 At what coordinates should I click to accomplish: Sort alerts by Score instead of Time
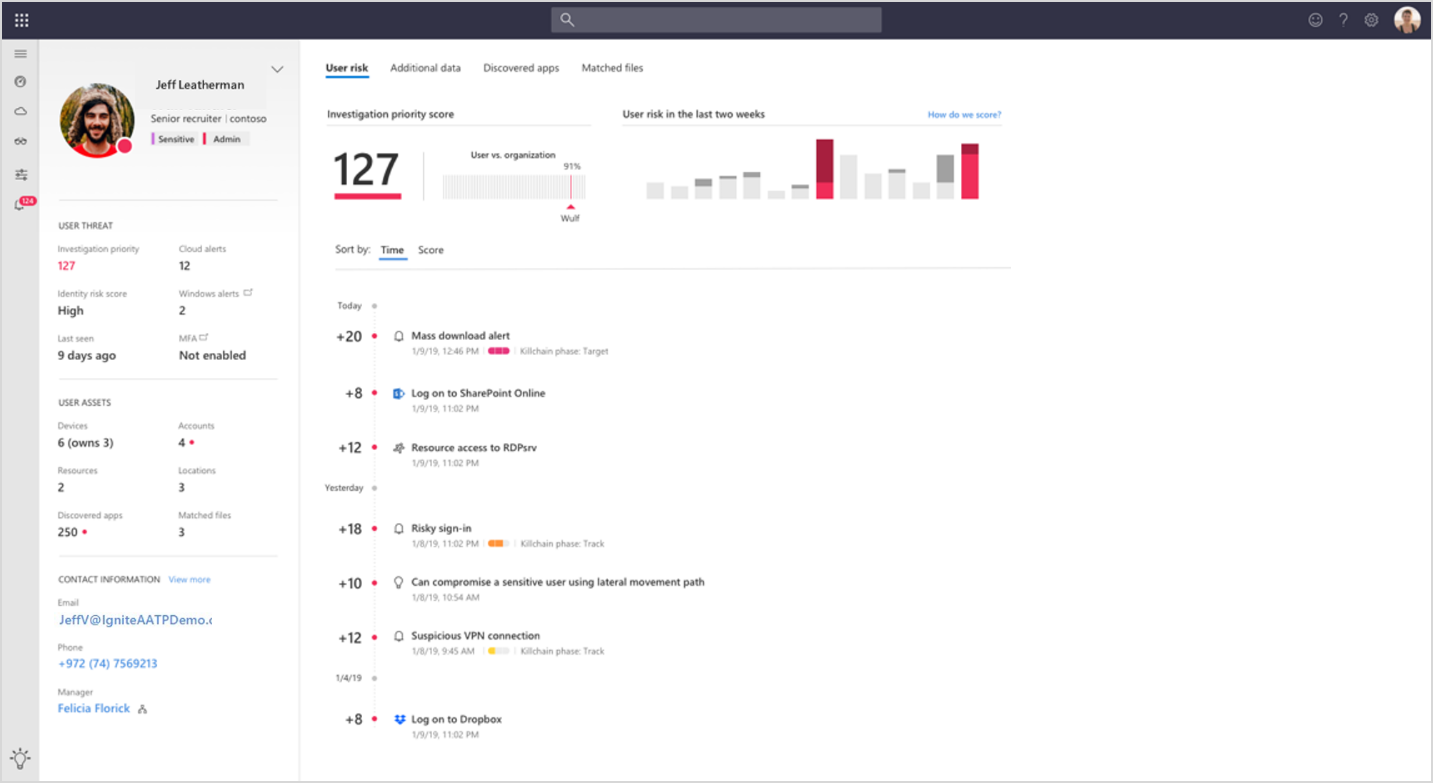point(430,250)
